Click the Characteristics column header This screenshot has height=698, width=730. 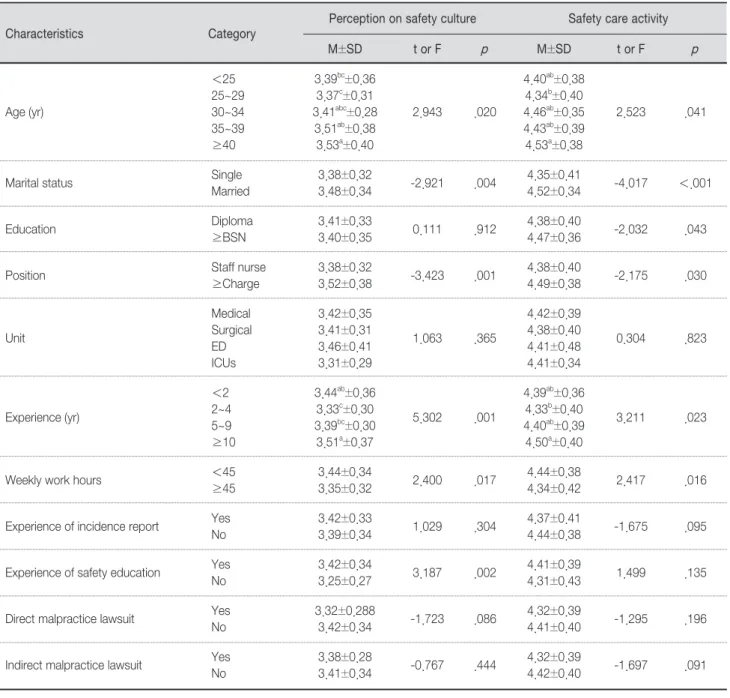point(44,34)
